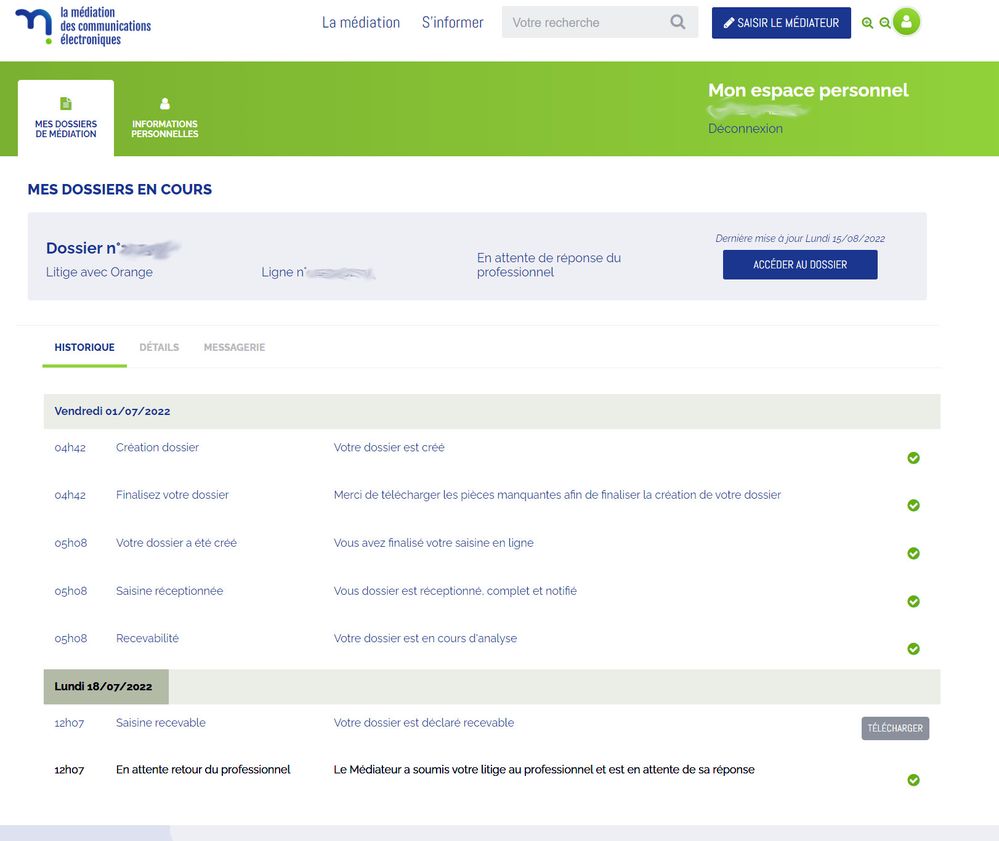This screenshot has height=841, width=999.
Task: Click En attente de réponse du professionnel status
Action: click(x=549, y=265)
